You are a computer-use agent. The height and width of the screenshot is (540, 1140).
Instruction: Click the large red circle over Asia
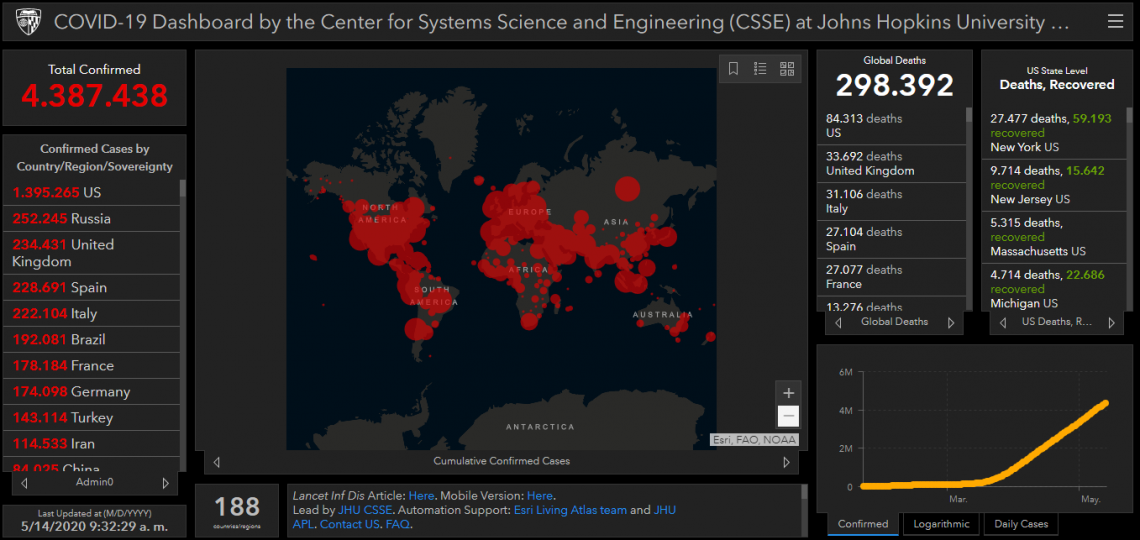pos(627,189)
